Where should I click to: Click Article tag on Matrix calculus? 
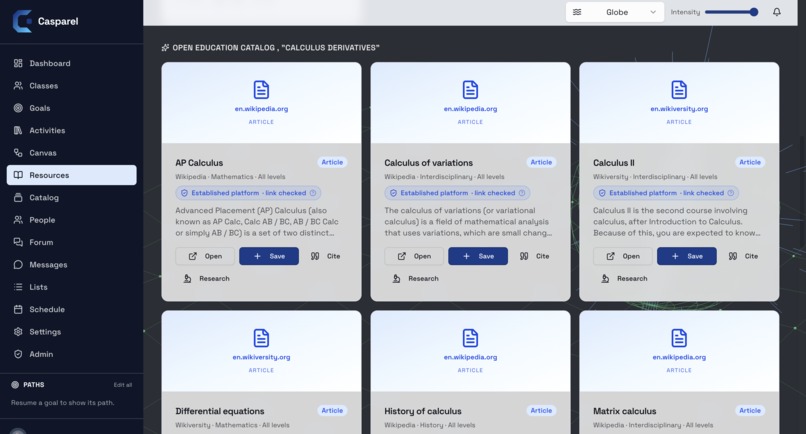click(750, 410)
